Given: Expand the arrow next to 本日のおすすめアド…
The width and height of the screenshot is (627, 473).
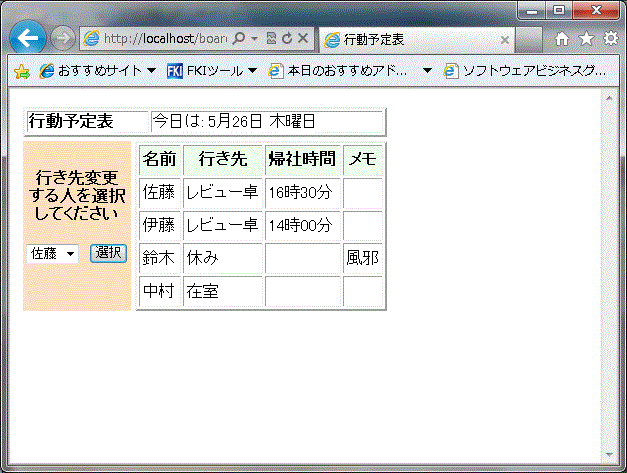Looking at the screenshot, I should (x=427, y=71).
